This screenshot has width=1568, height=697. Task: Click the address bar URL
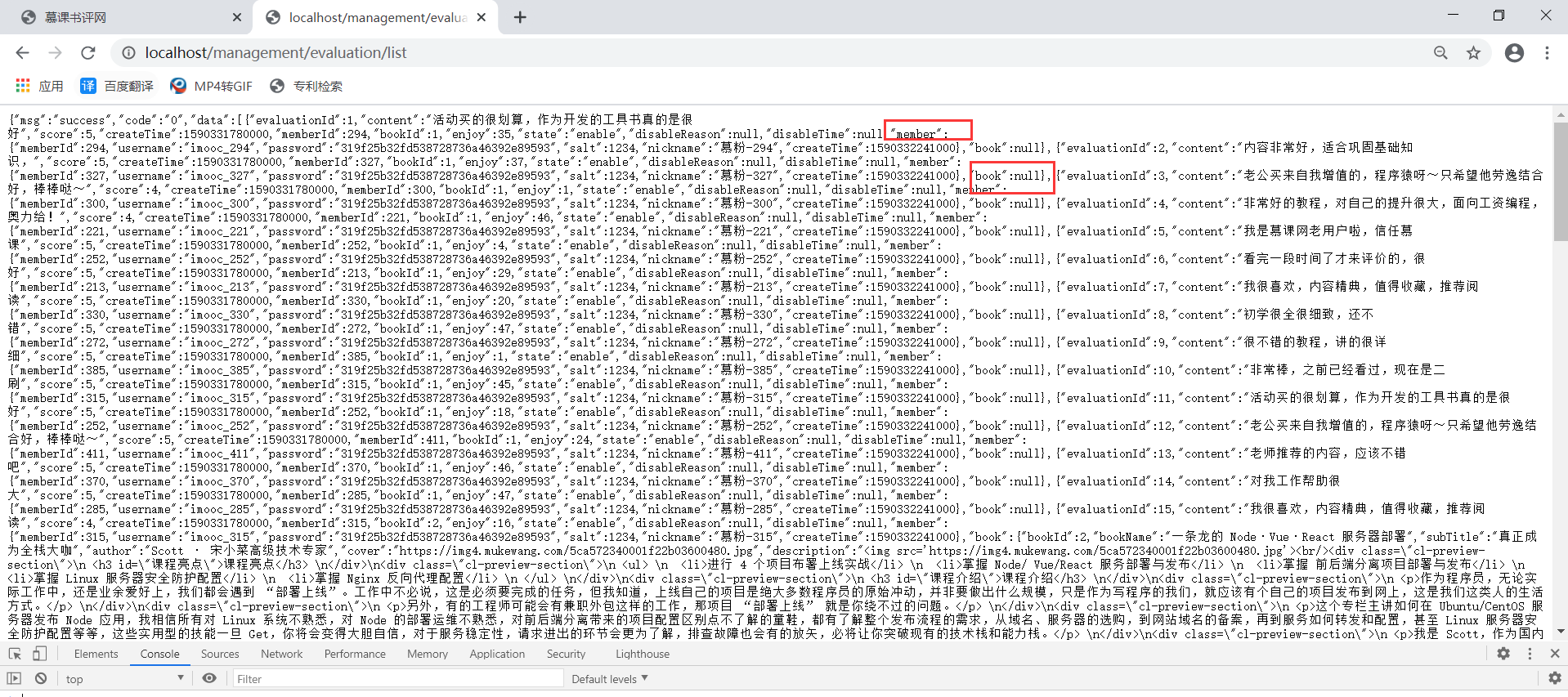tap(276, 52)
